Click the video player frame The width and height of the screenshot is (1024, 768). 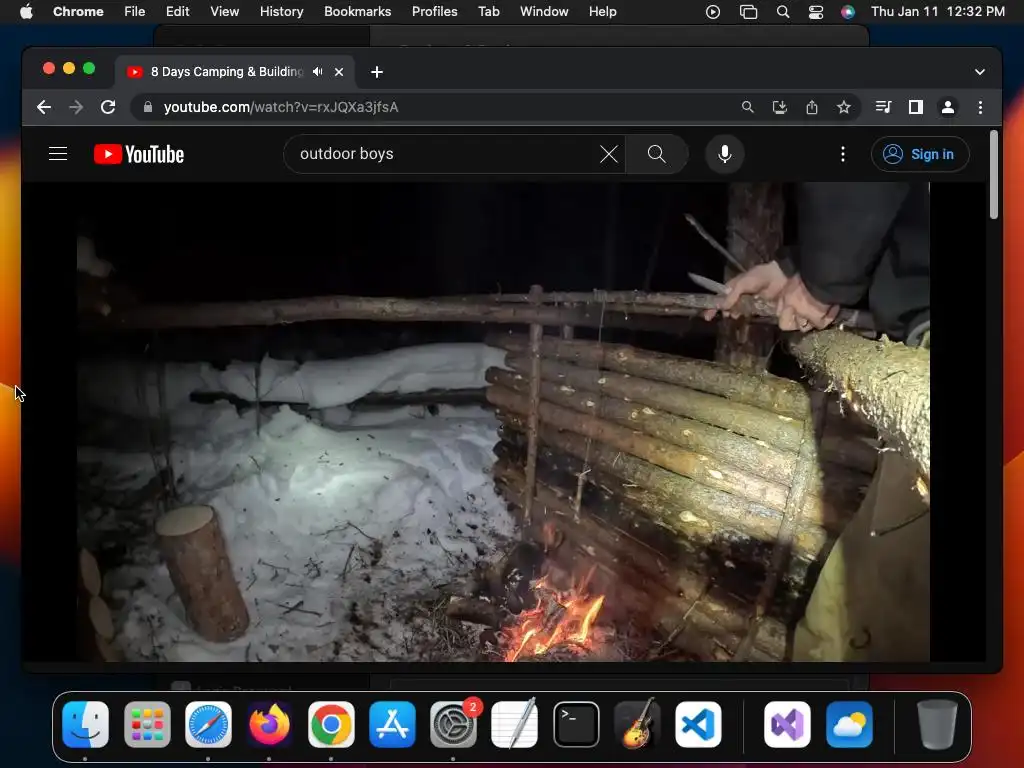(x=503, y=422)
